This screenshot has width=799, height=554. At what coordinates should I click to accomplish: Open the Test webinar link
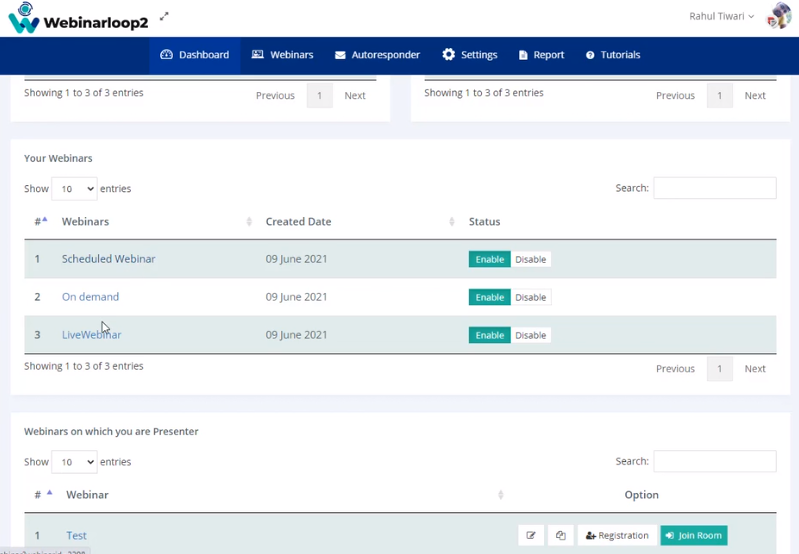76,536
